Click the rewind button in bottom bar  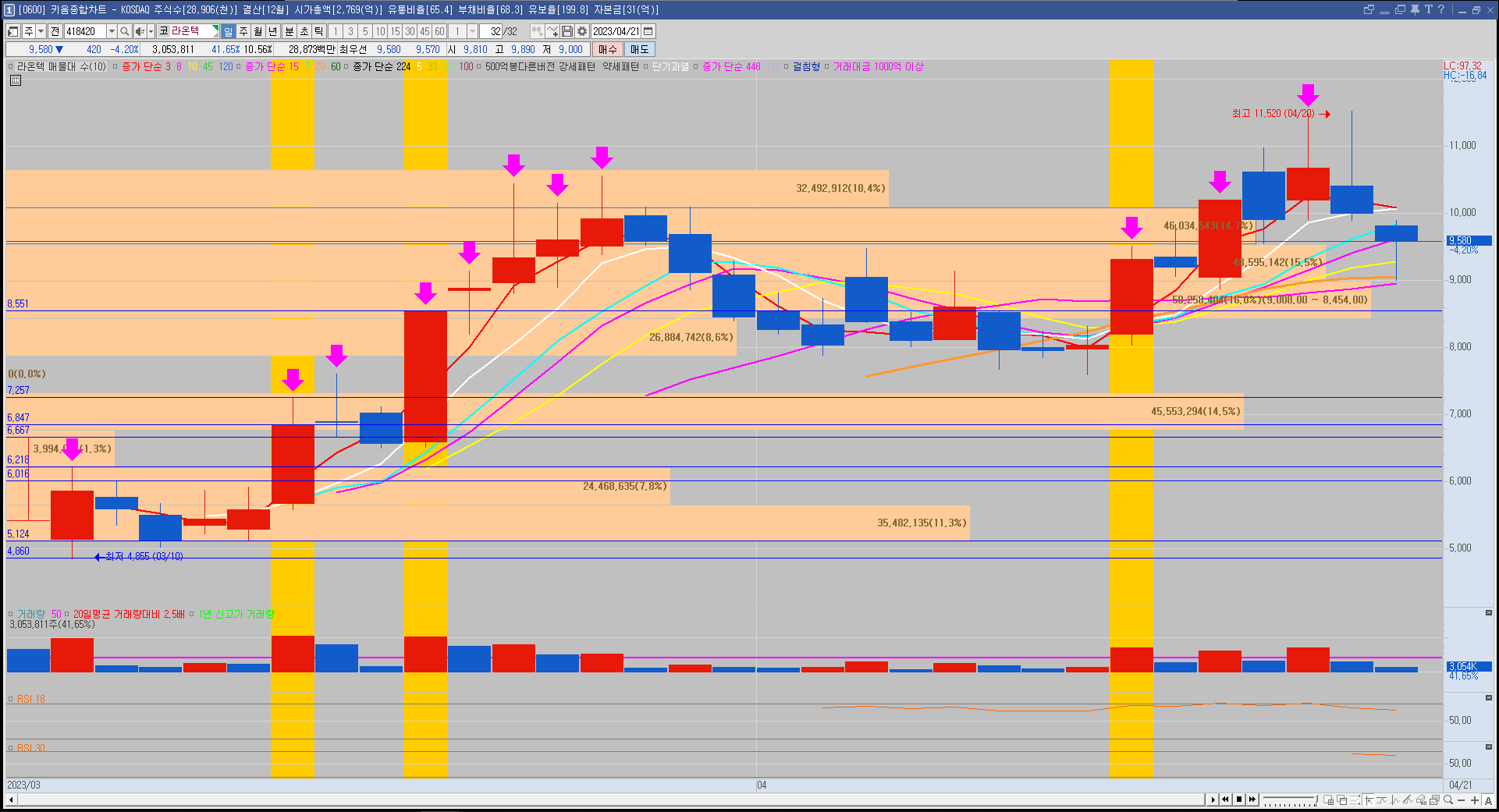1225,800
